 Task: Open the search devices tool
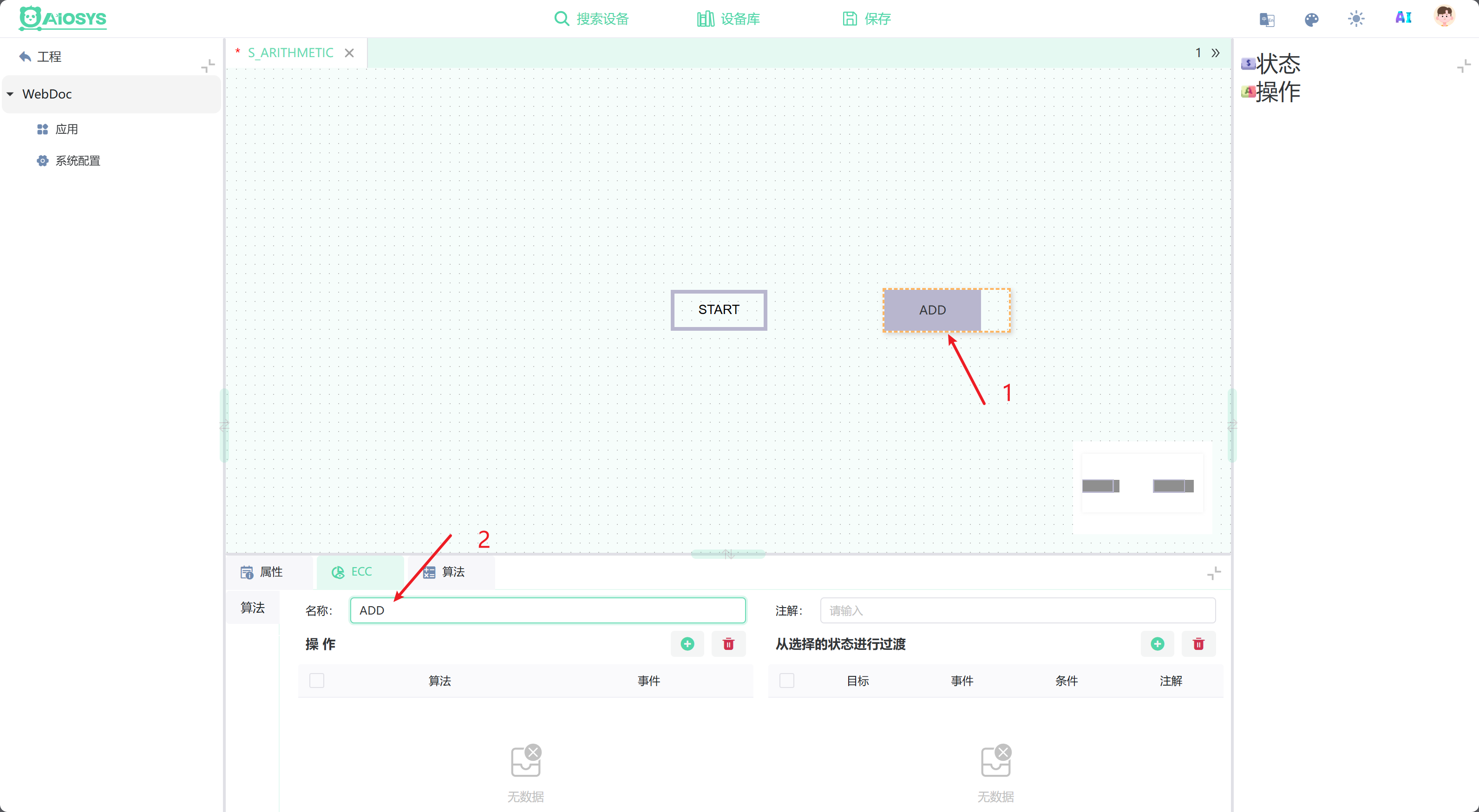pyautogui.click(x=591, y=19)
